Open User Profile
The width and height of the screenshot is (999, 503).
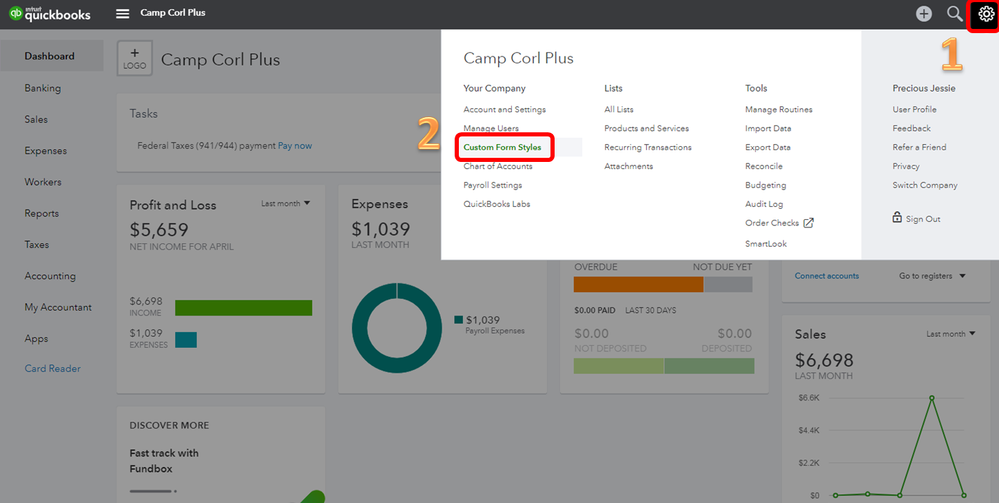pos(914,110)
